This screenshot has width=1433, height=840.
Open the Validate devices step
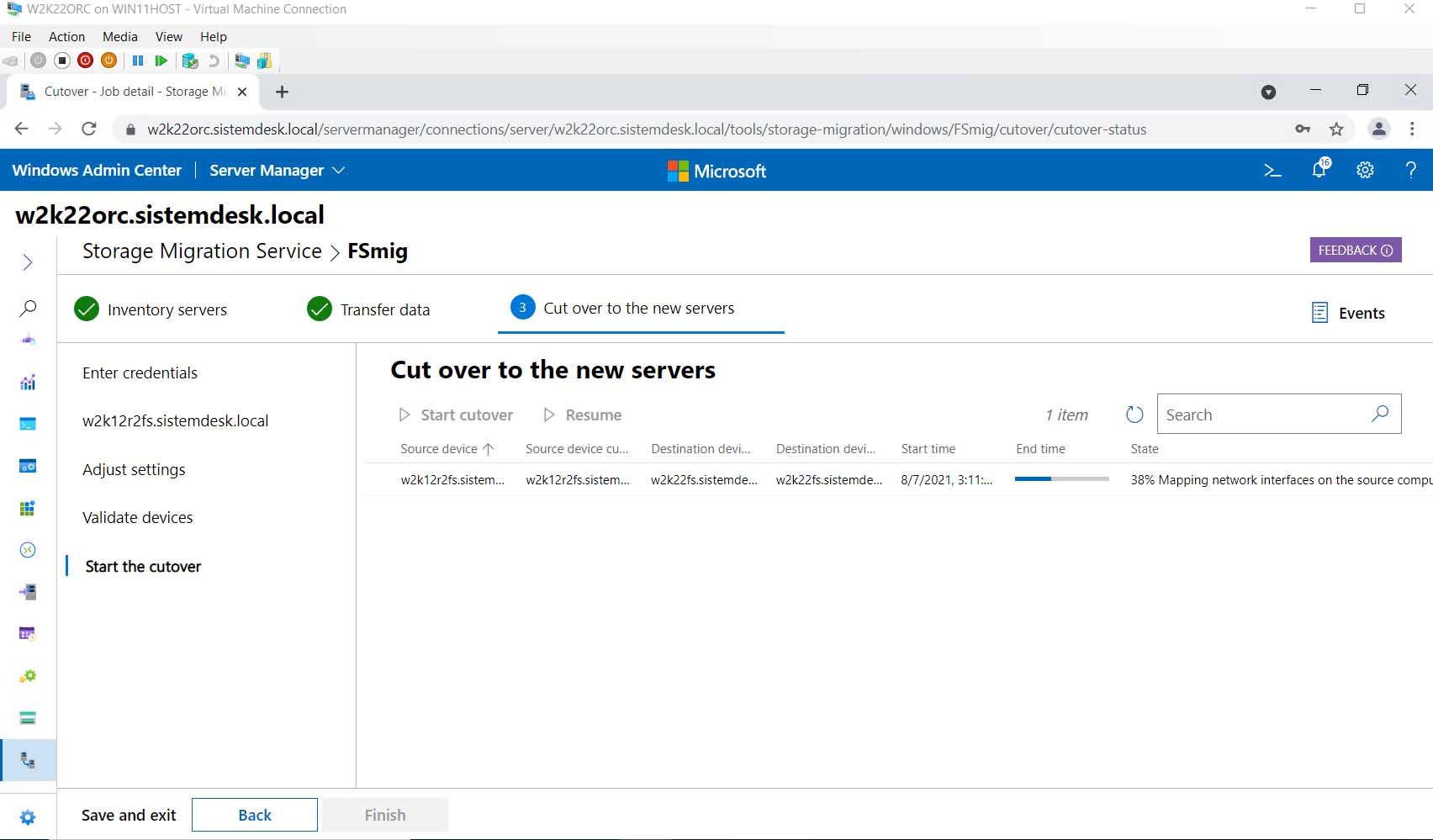tap(138, 517)
